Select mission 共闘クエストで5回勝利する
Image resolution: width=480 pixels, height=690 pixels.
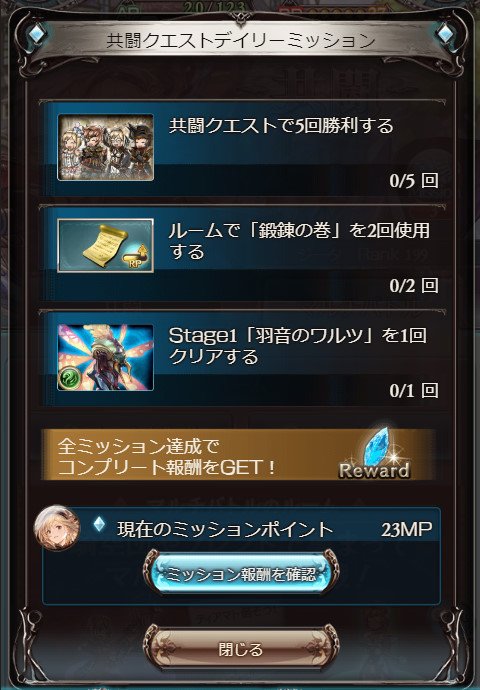click(x=244, y=148)
